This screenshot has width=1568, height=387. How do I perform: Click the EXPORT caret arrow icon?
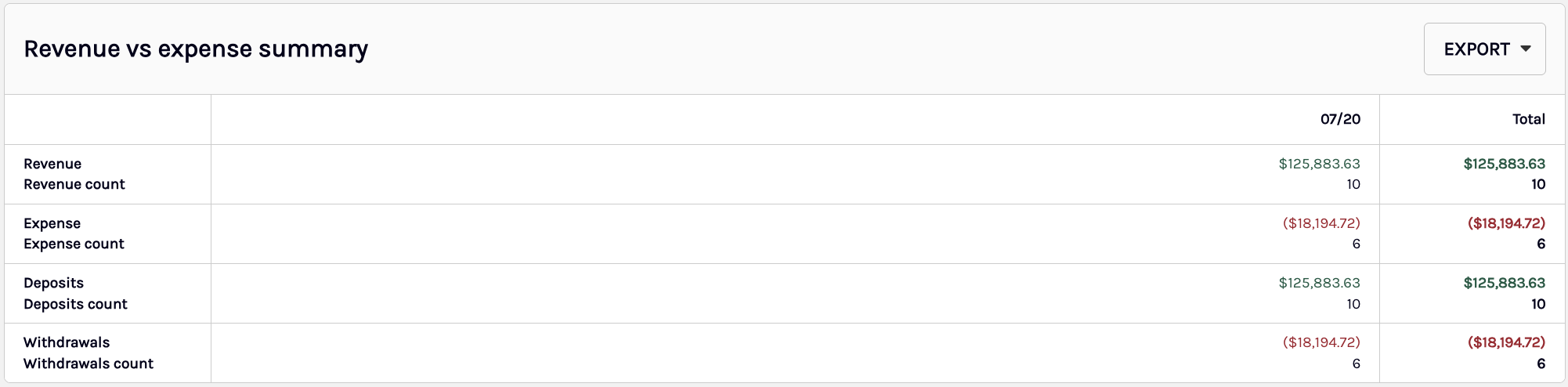[x=1526, y=49]
